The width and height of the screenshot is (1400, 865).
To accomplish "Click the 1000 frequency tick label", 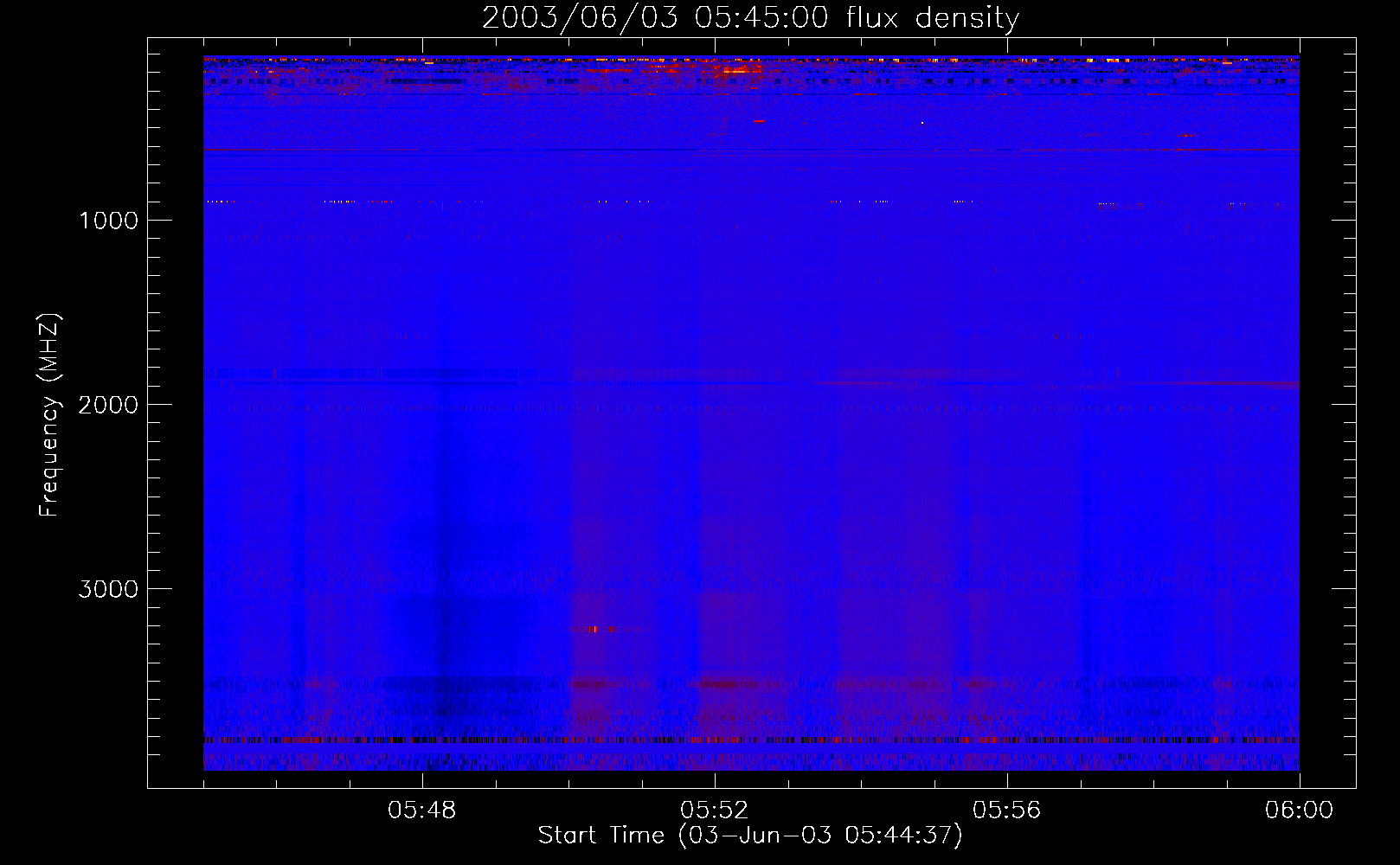I will pos(109,221).
